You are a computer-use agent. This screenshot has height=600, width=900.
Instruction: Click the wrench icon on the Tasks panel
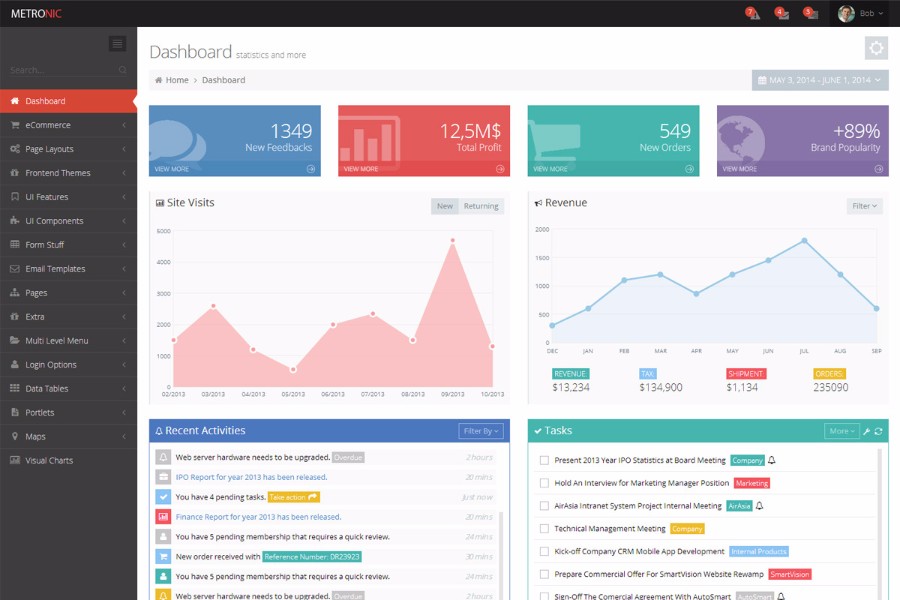tap(867, 430)
